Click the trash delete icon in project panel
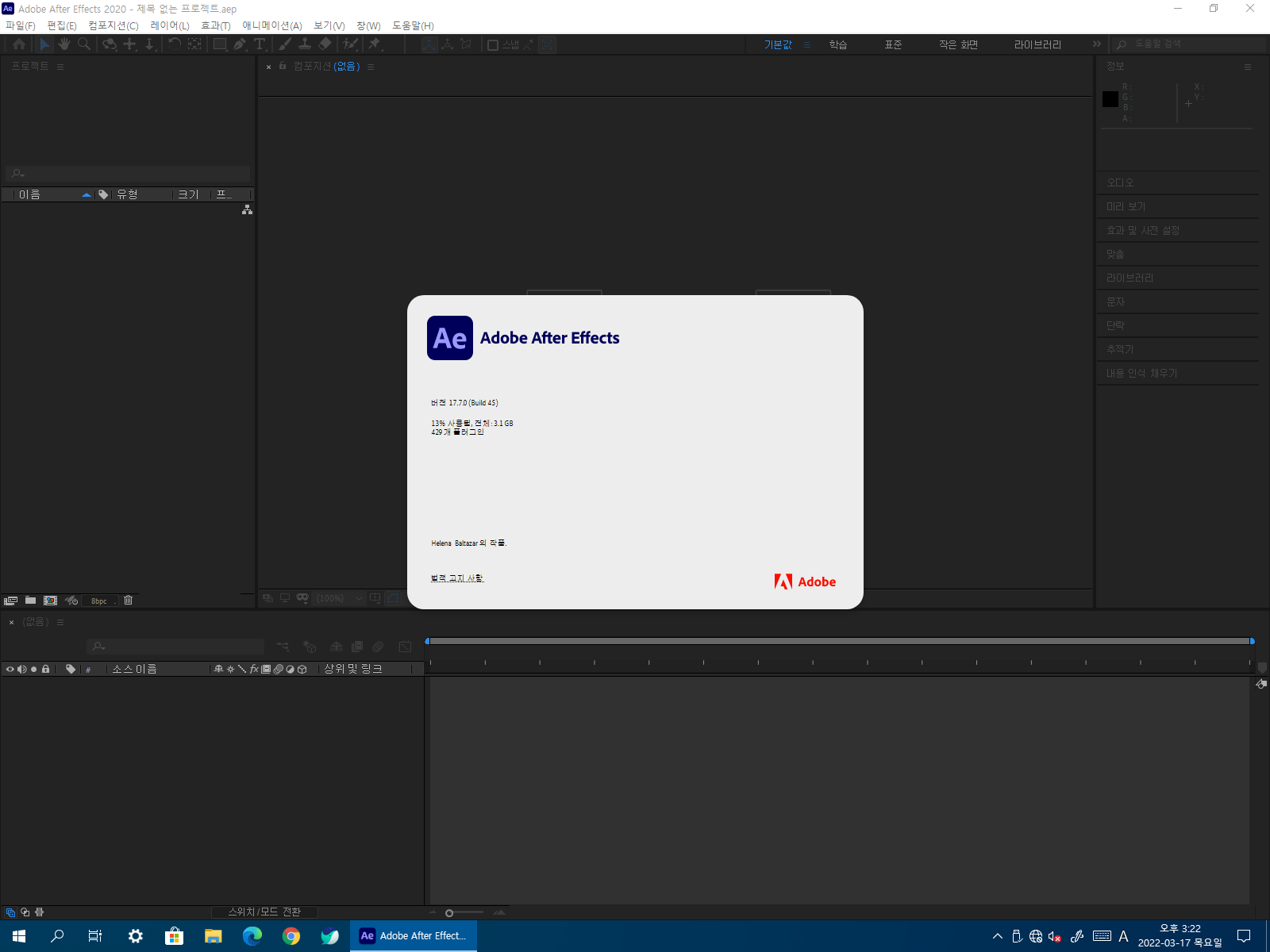The height and width of the screenshot is (952, 1270). pyautogui.click(x=128, y=601)
